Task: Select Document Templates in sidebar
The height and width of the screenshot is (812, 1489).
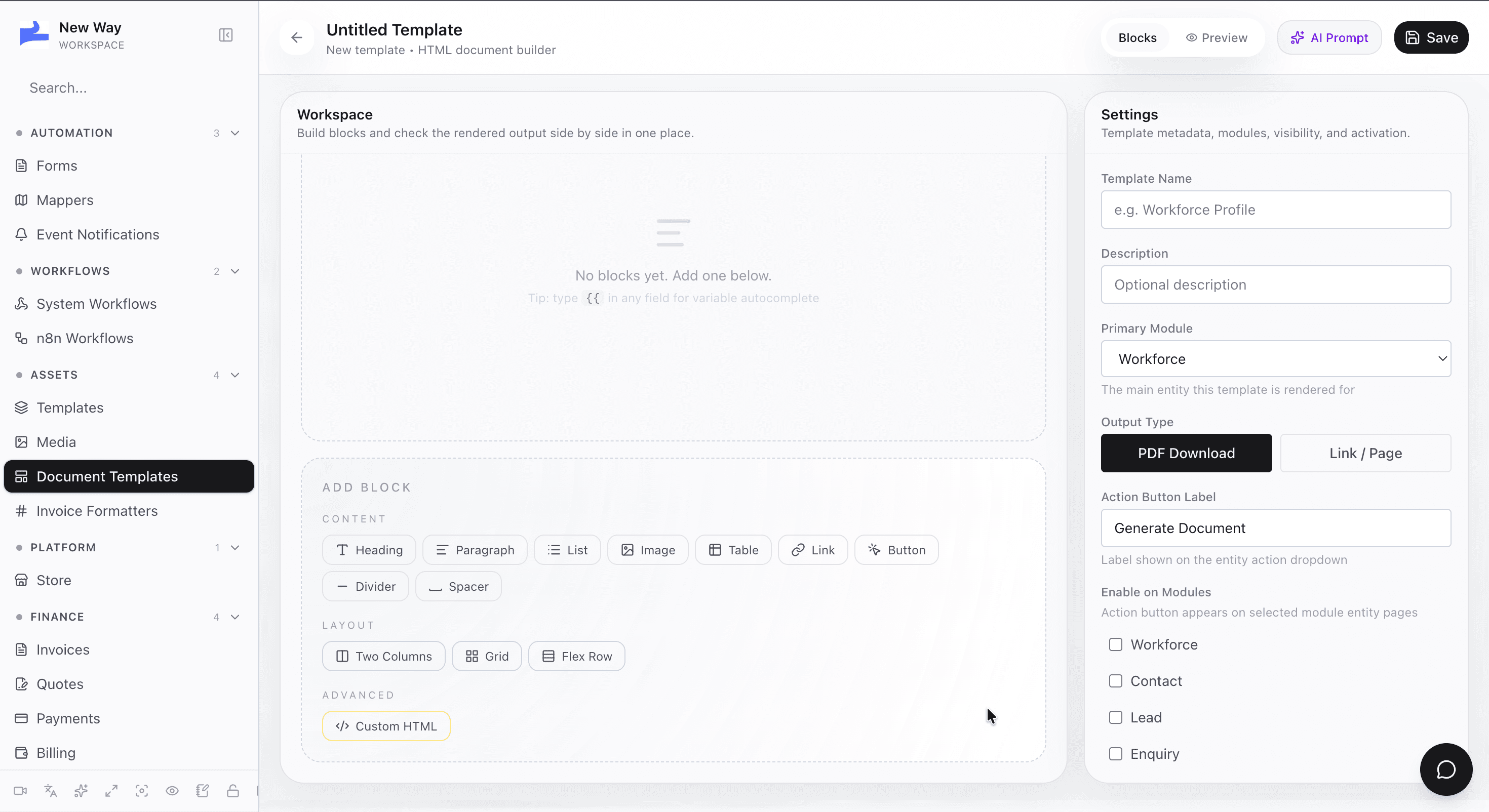Action: tap(129, 476)
